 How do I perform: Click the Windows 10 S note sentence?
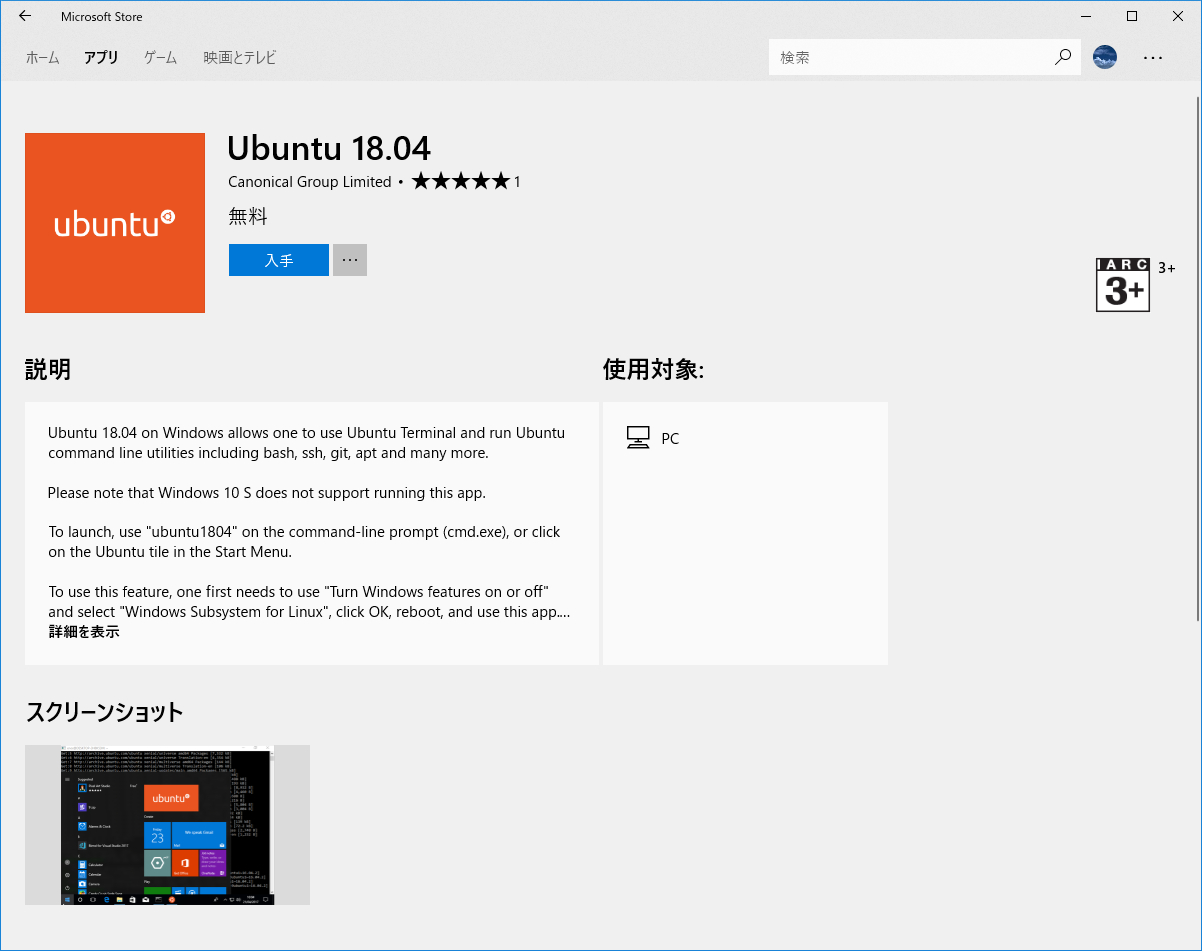pyautogui.click(x=267, y=493)
